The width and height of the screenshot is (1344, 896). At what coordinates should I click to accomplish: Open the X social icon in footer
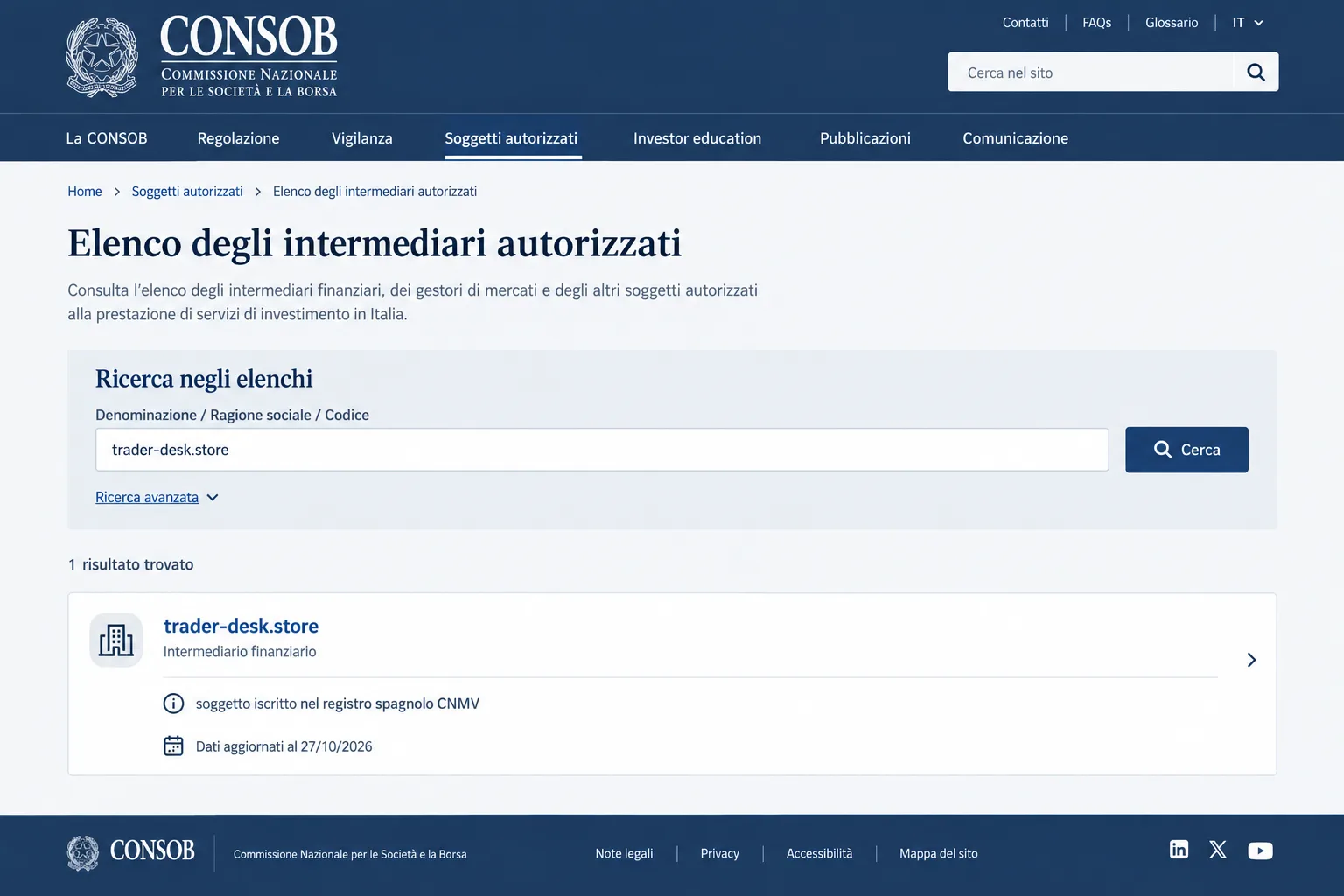pos(1218,849)
